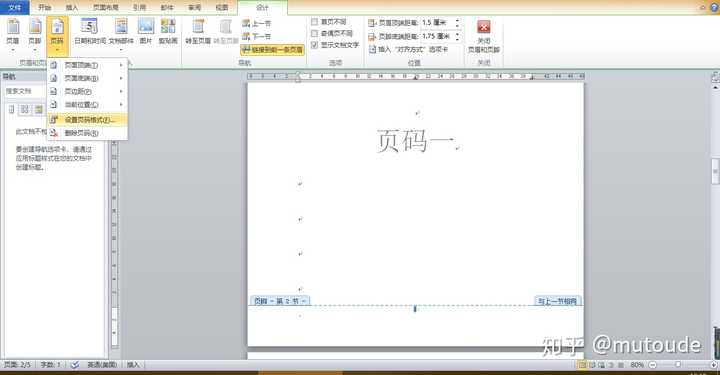The width and height of the screenshot is (720, 375).
Task: Click the 搜索文档 search box in navigation pane
Action: coord(25,91)
